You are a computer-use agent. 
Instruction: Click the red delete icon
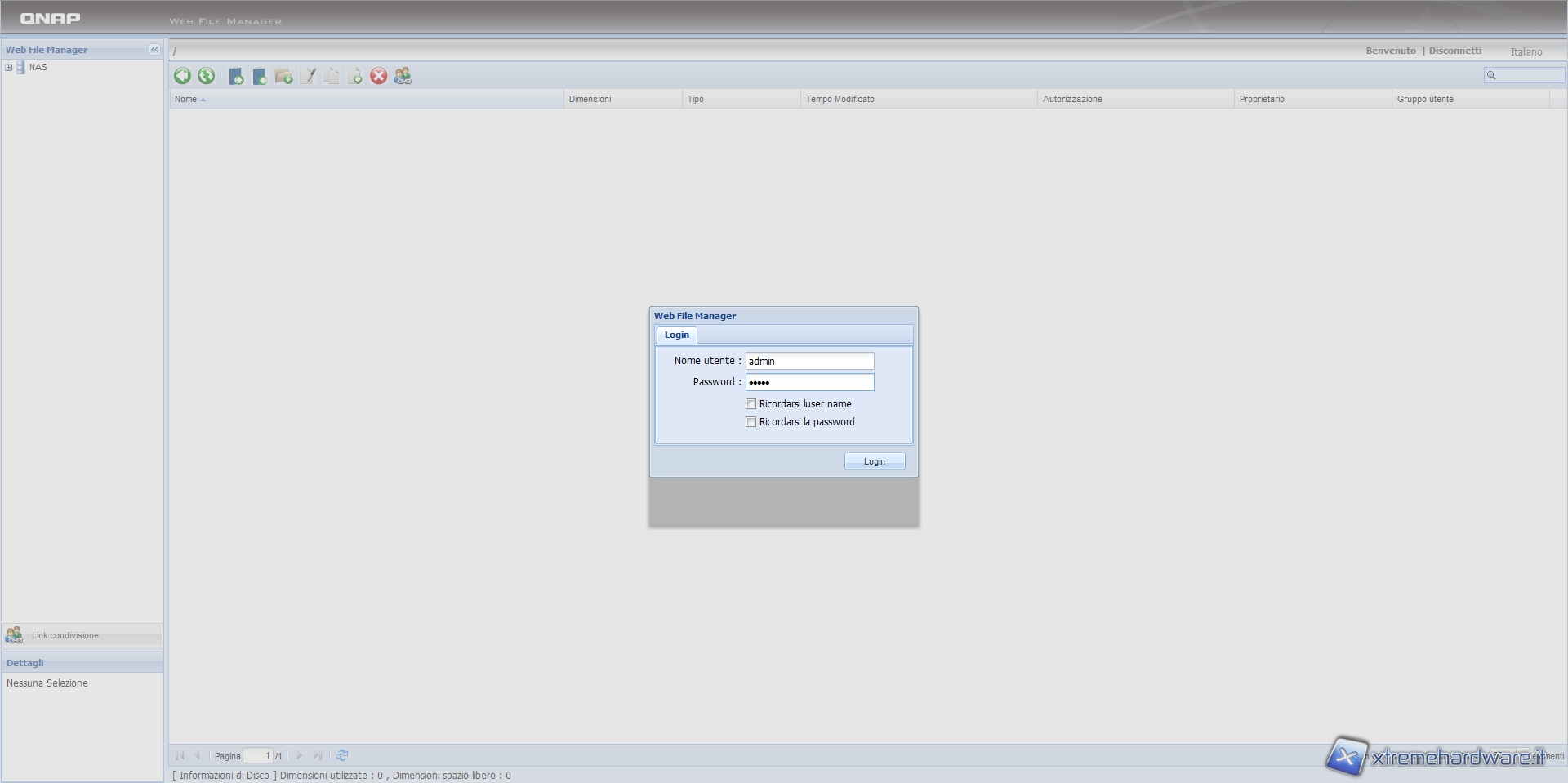tap(379, 76)
